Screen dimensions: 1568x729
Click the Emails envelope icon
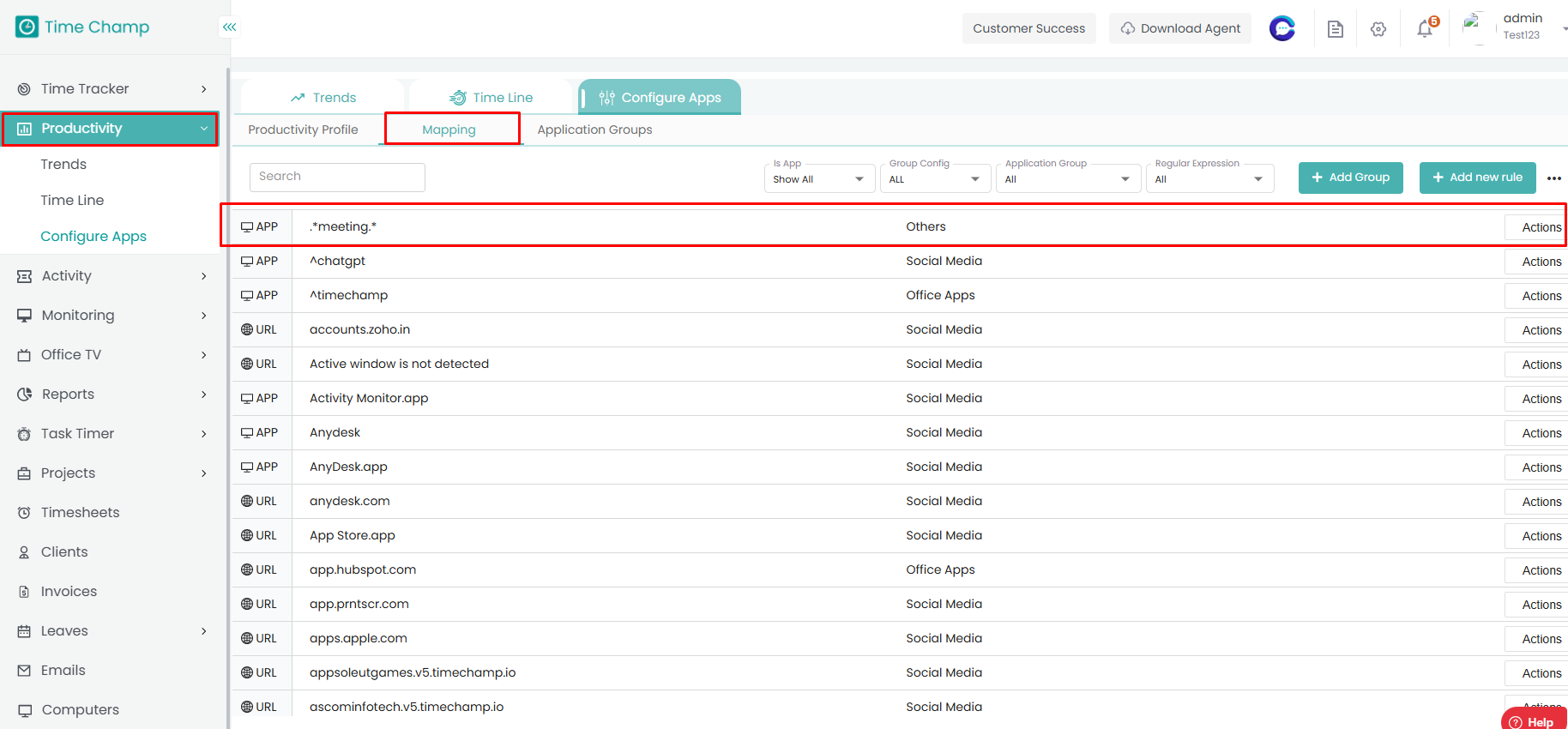tap(24, 671)
